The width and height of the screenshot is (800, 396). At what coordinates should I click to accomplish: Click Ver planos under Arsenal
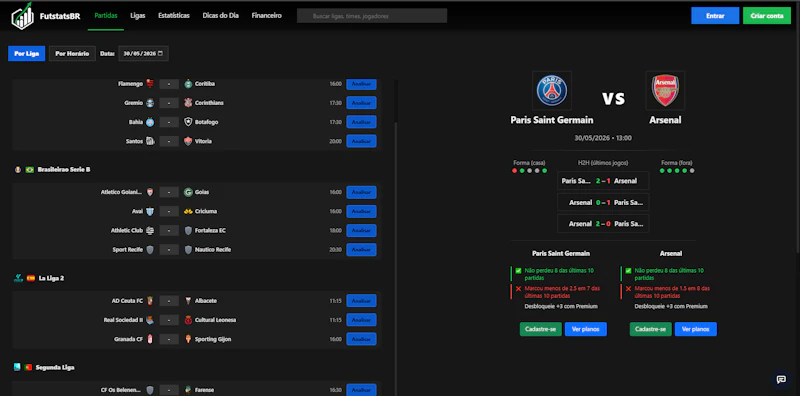tap(695, 329)
